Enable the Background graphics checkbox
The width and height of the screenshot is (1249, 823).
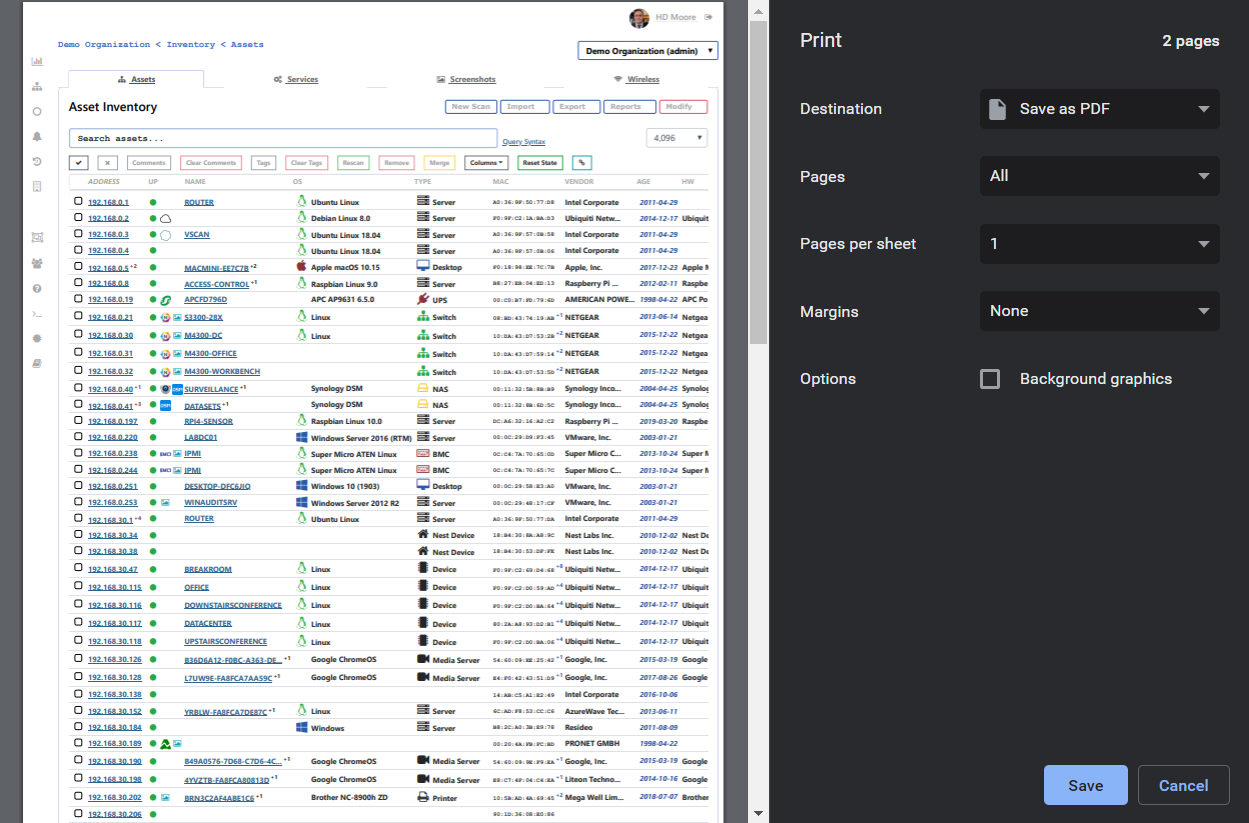[990, 379]
